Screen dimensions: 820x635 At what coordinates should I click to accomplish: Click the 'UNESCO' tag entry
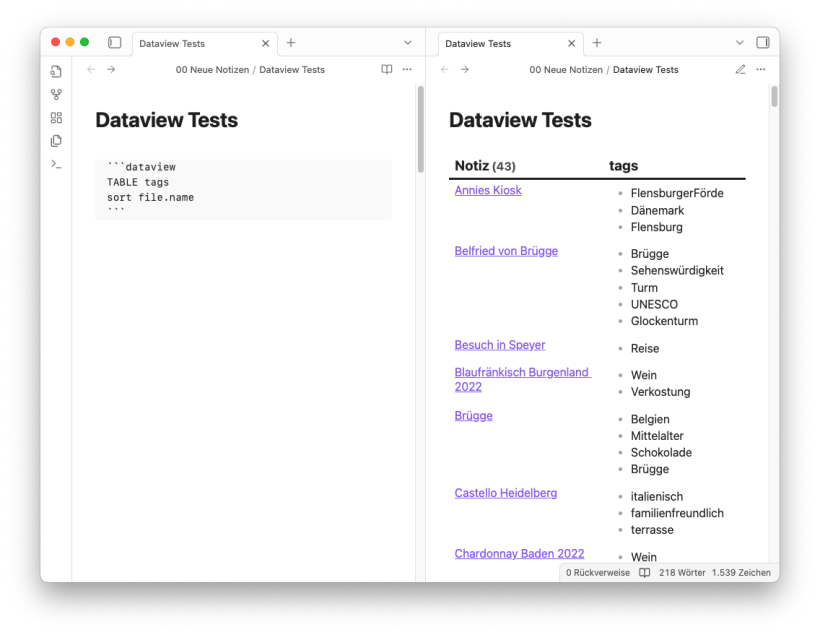pos(654,304)
